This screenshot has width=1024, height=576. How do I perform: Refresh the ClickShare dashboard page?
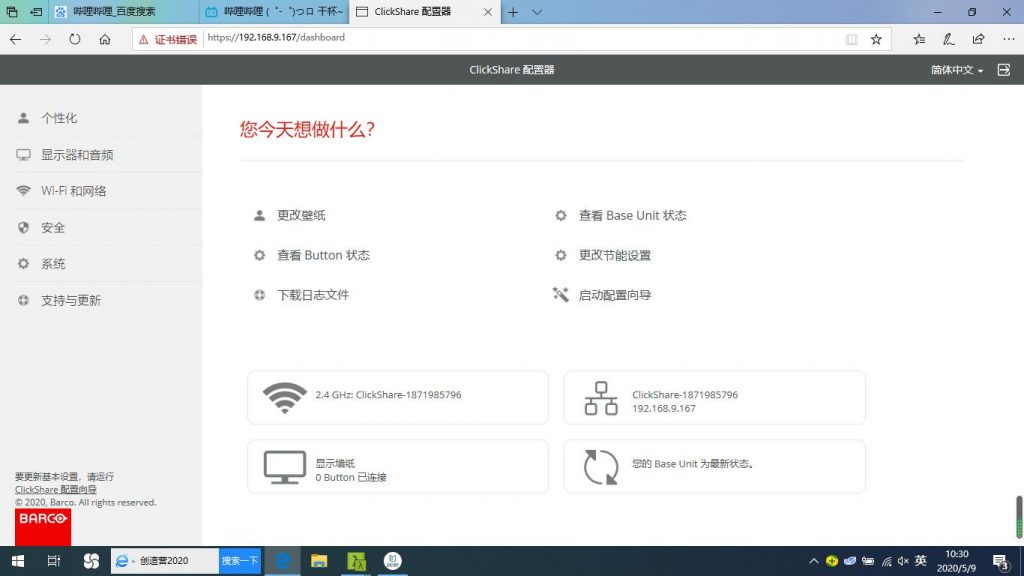pyautogui.click(x=75, y=39)
